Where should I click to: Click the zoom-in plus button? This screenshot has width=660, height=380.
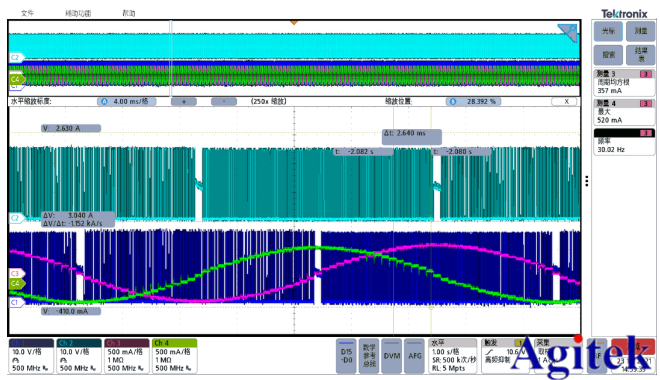184,101
